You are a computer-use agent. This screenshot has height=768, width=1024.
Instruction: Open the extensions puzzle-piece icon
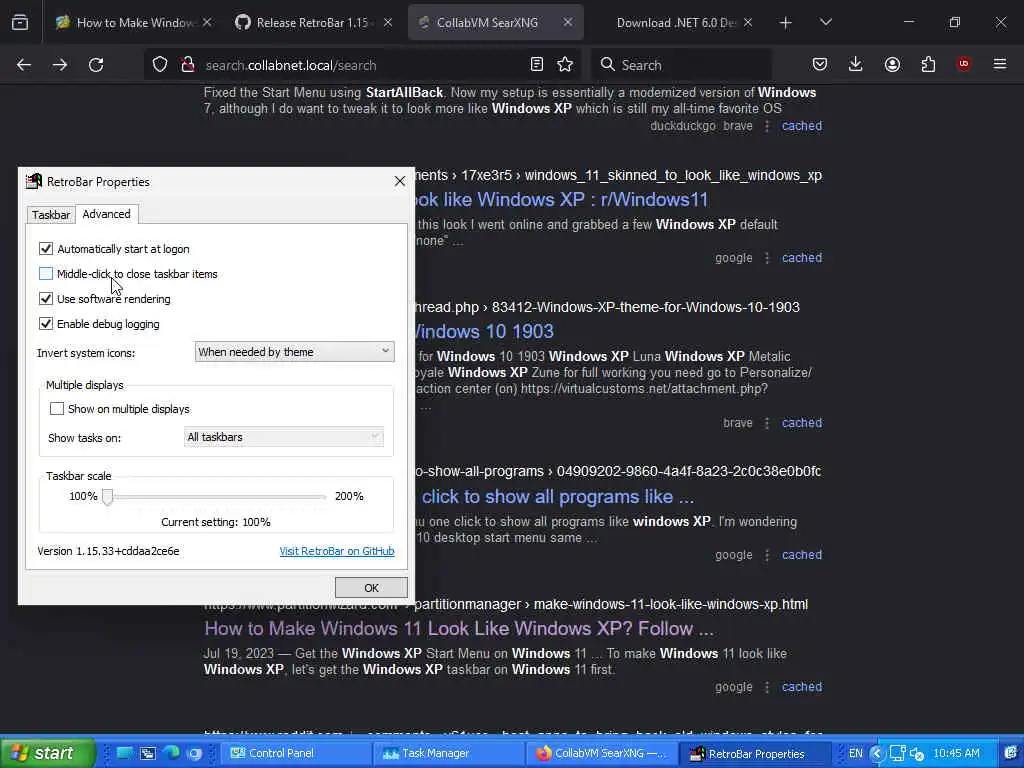[928, 64]
